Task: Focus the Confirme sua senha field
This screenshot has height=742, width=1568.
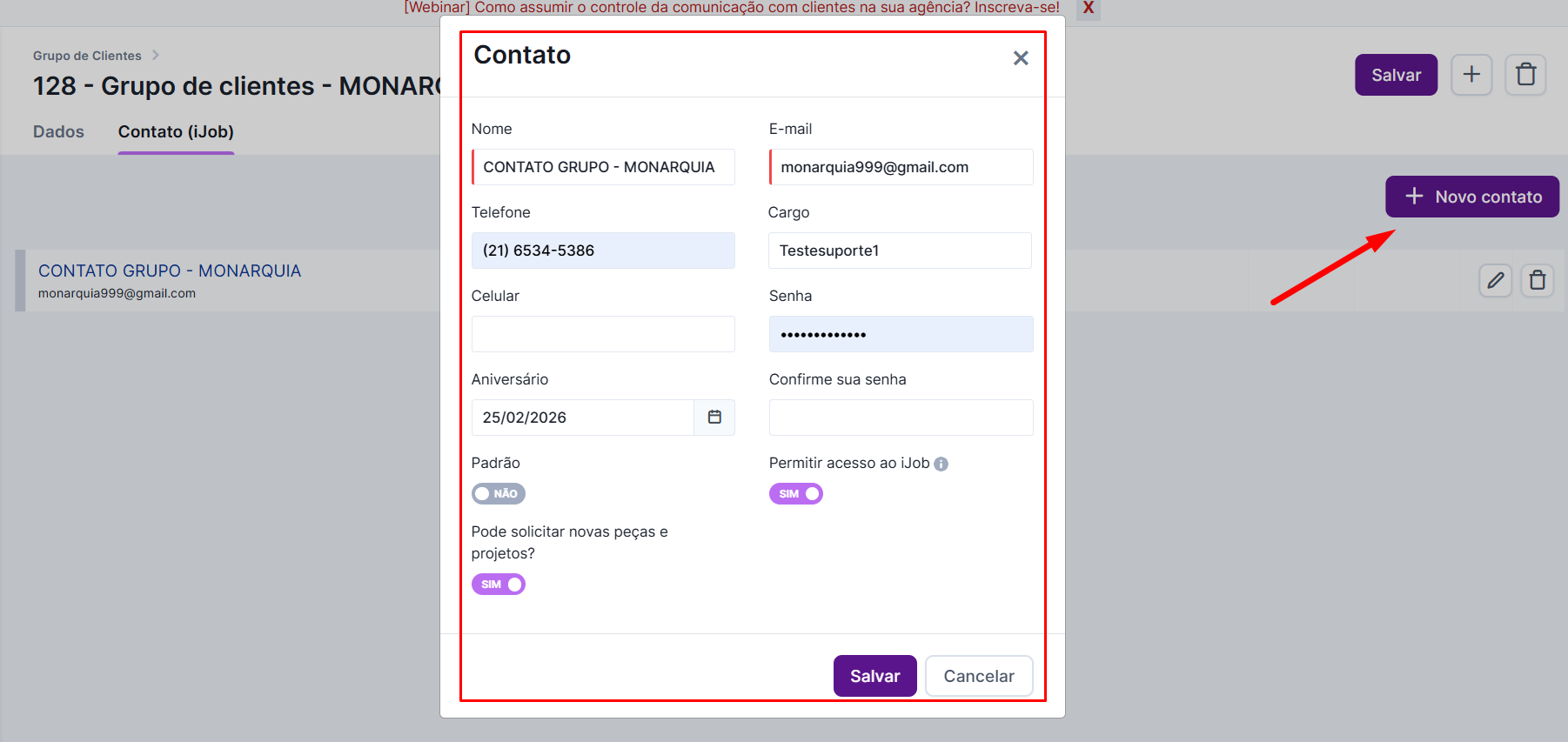Action: tap(901, 418)
